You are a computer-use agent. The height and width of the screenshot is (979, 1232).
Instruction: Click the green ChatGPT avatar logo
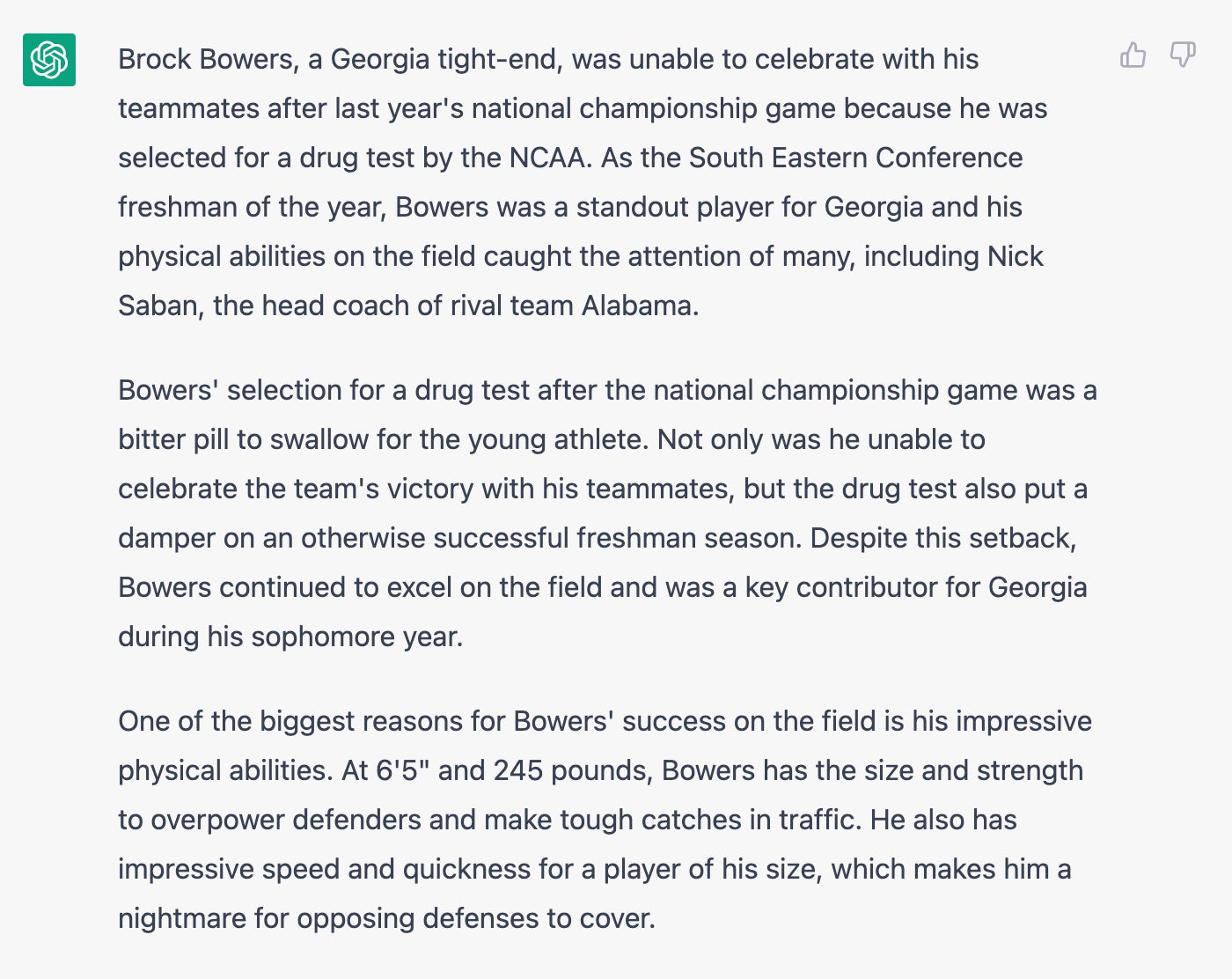[x=49, y=60]
